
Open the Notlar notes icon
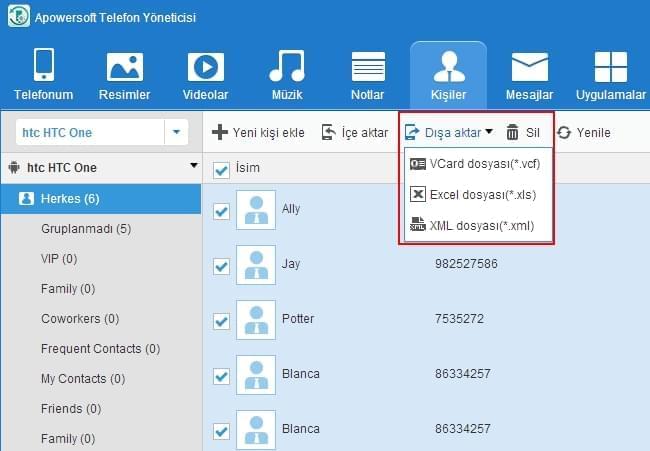(368, 66)
